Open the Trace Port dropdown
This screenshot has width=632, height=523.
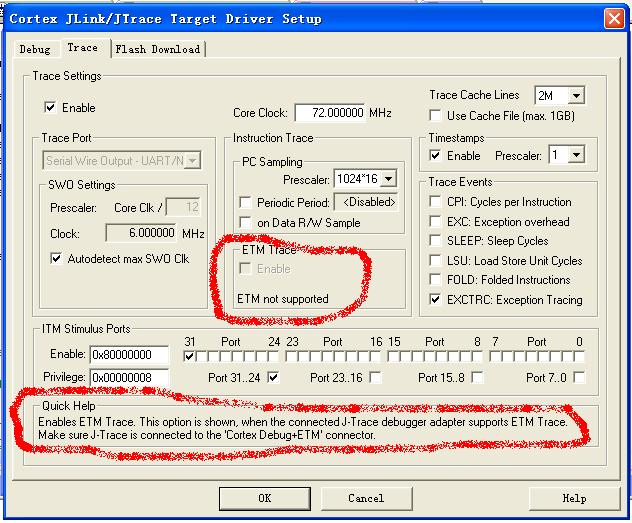click(x=122, y=161)
